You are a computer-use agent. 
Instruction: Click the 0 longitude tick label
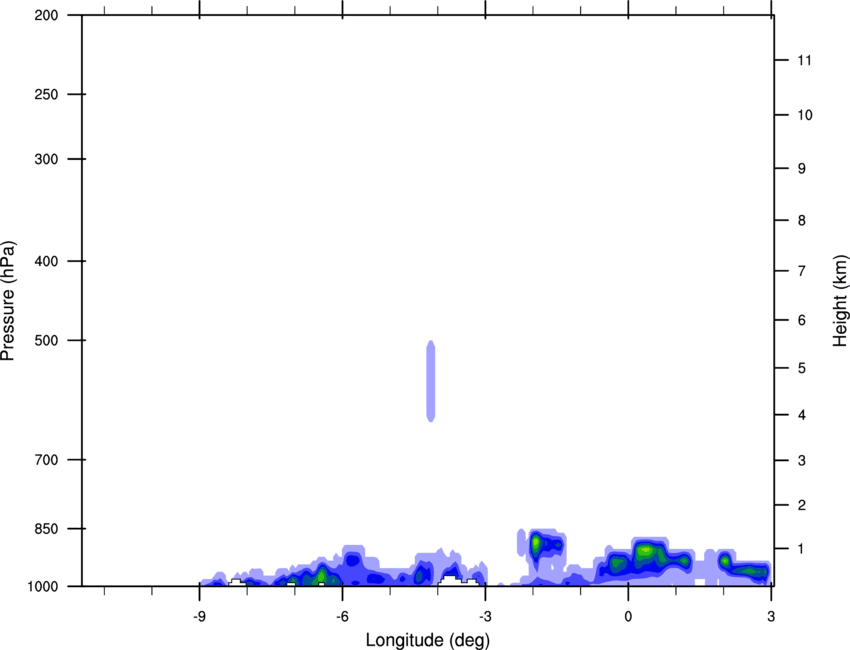pos(628,616)
